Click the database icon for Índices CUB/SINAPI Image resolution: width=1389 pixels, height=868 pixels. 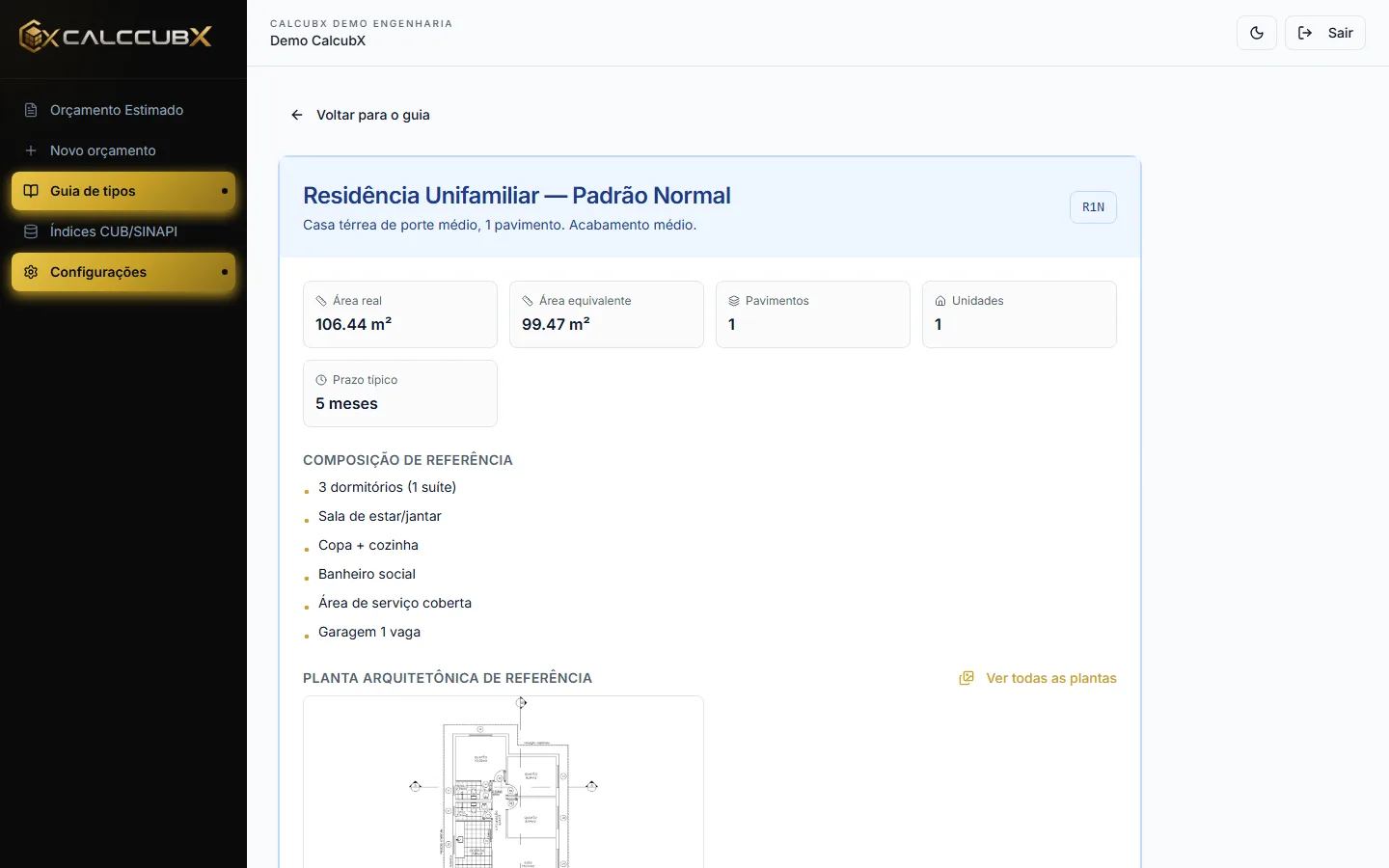pos(31,231)
